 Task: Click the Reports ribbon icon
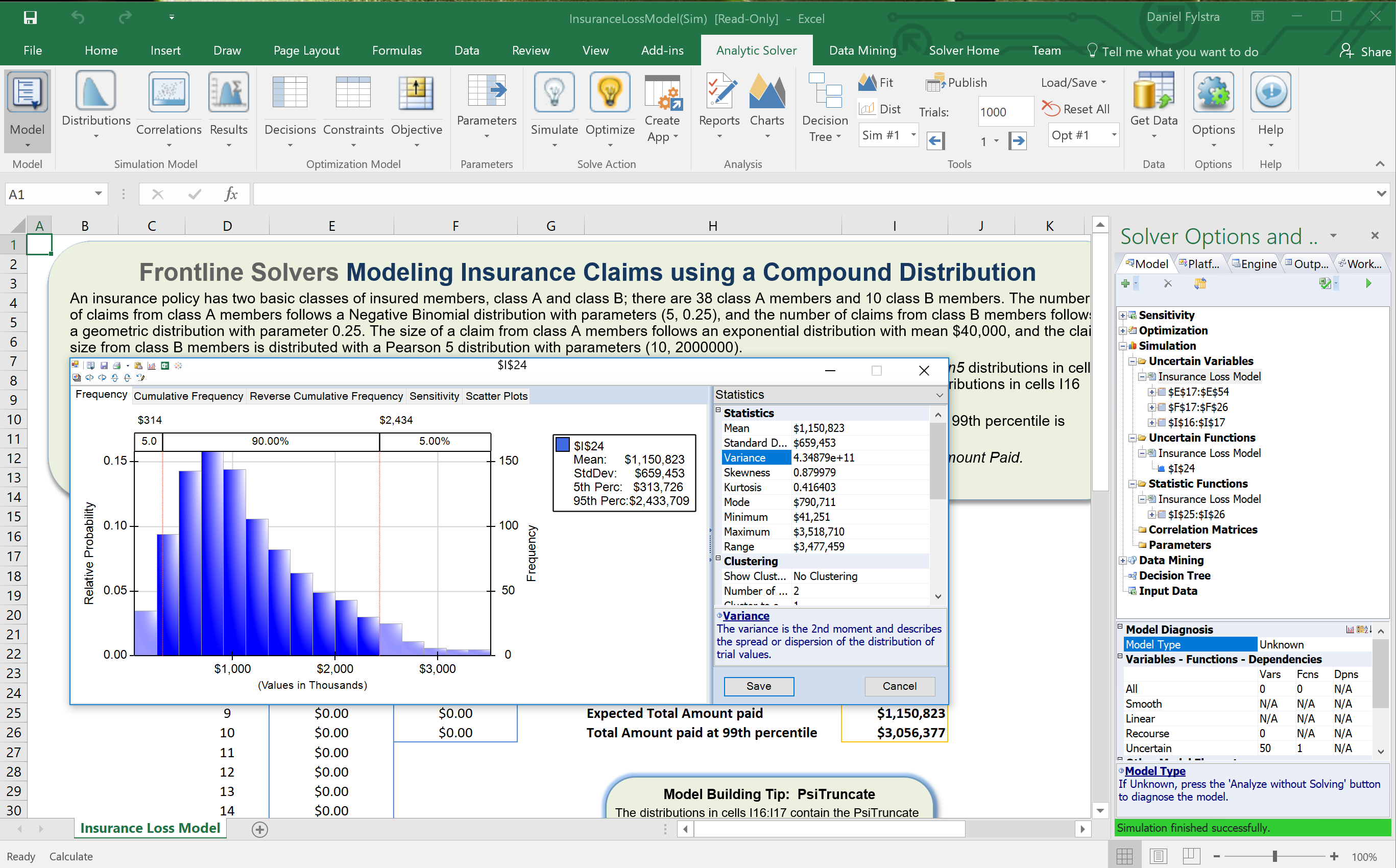coord(719,93)
